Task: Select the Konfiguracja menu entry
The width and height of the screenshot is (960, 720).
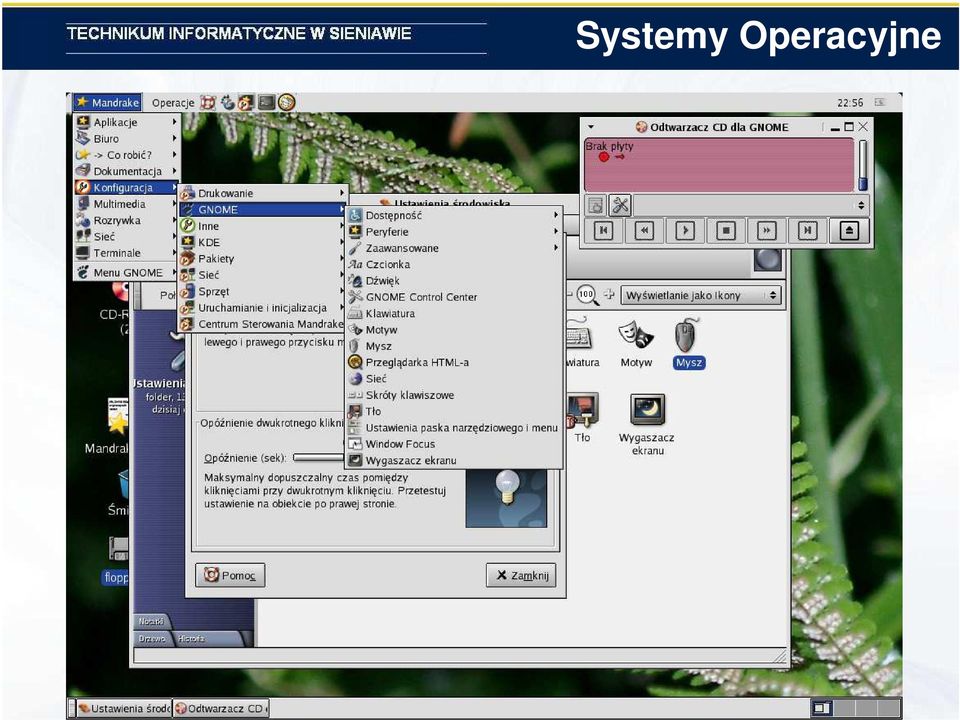Action: (127, 187)
